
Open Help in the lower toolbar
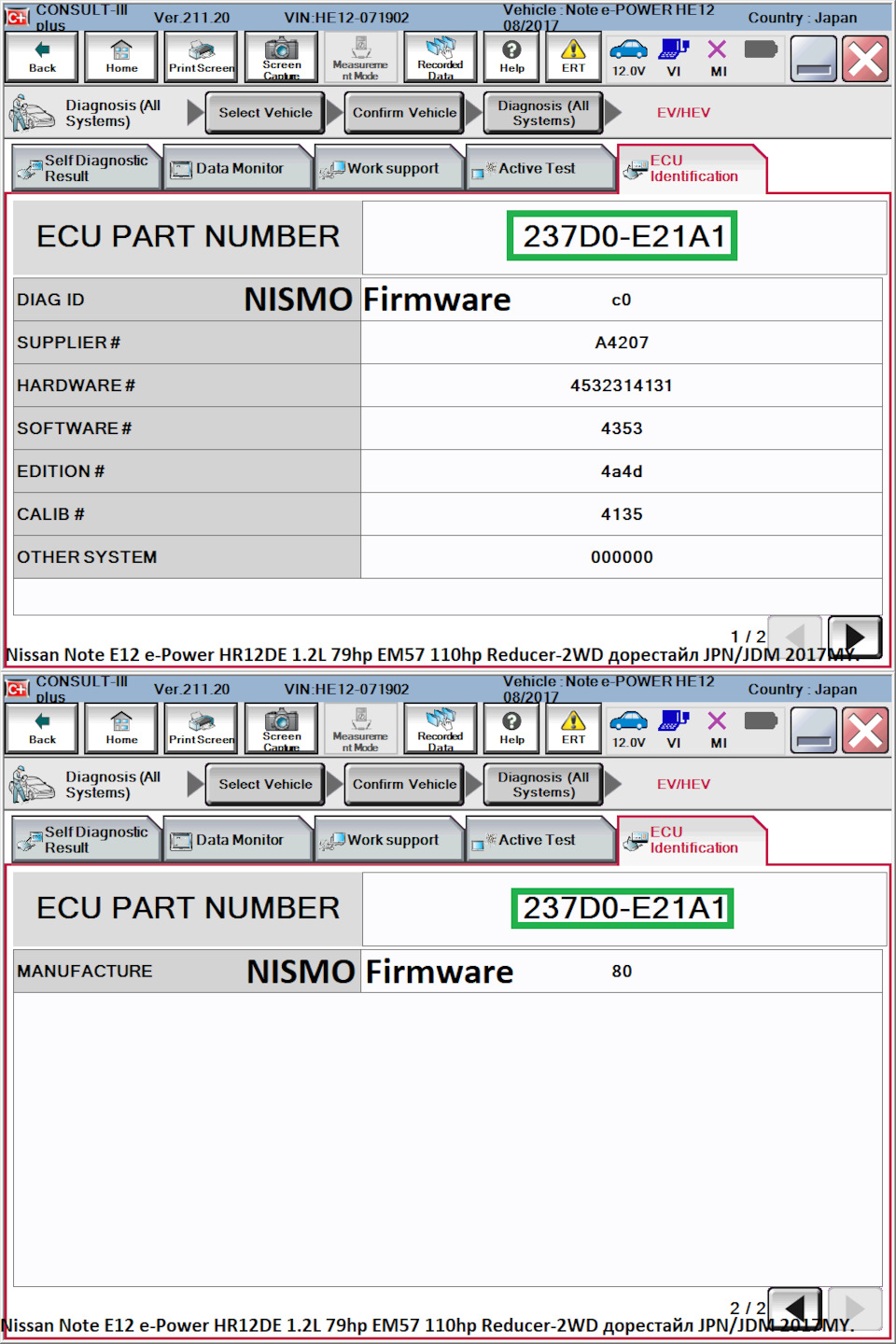coord(511,729)
